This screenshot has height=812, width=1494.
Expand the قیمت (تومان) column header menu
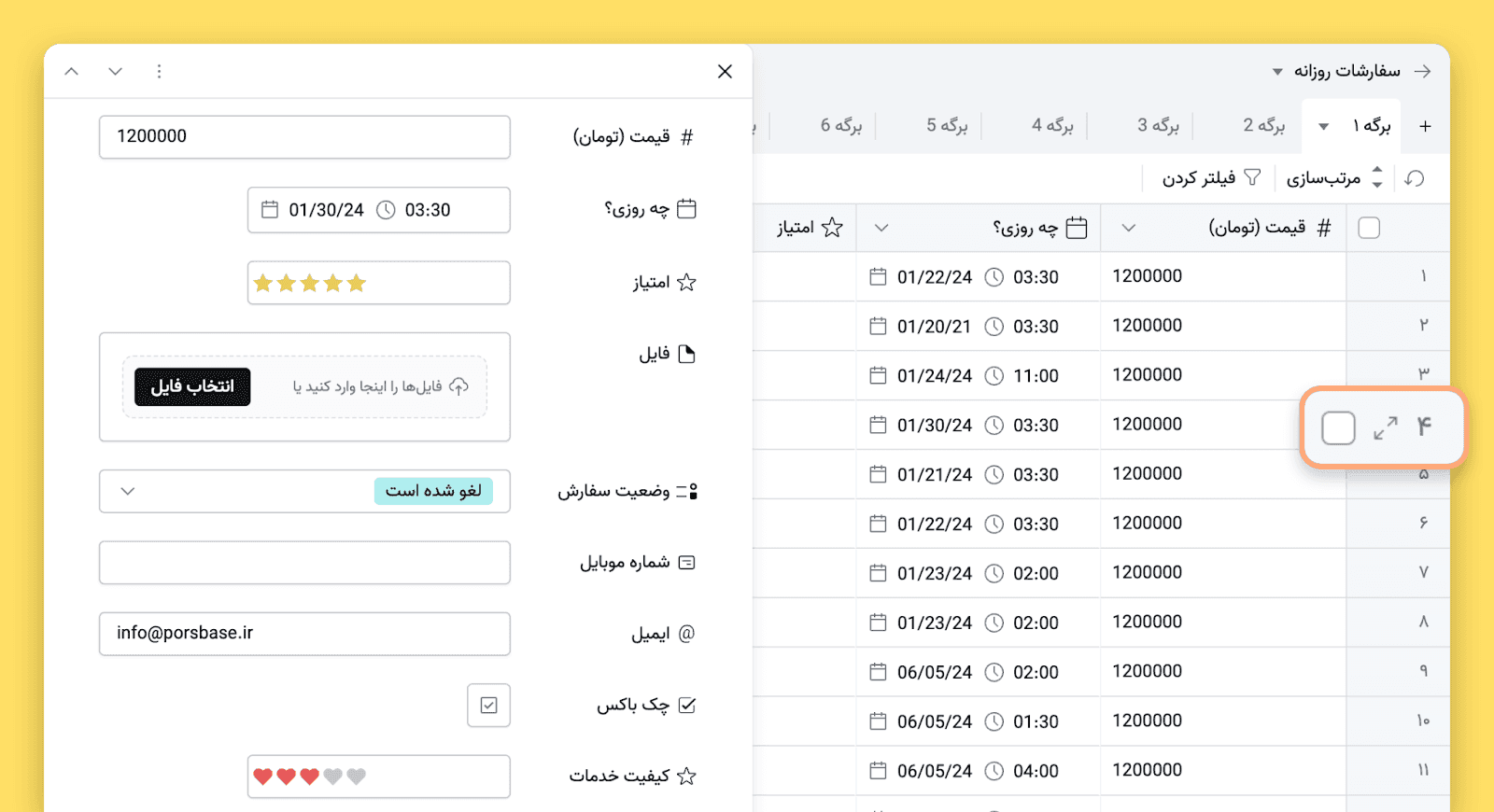click(x=1128, y=228)
